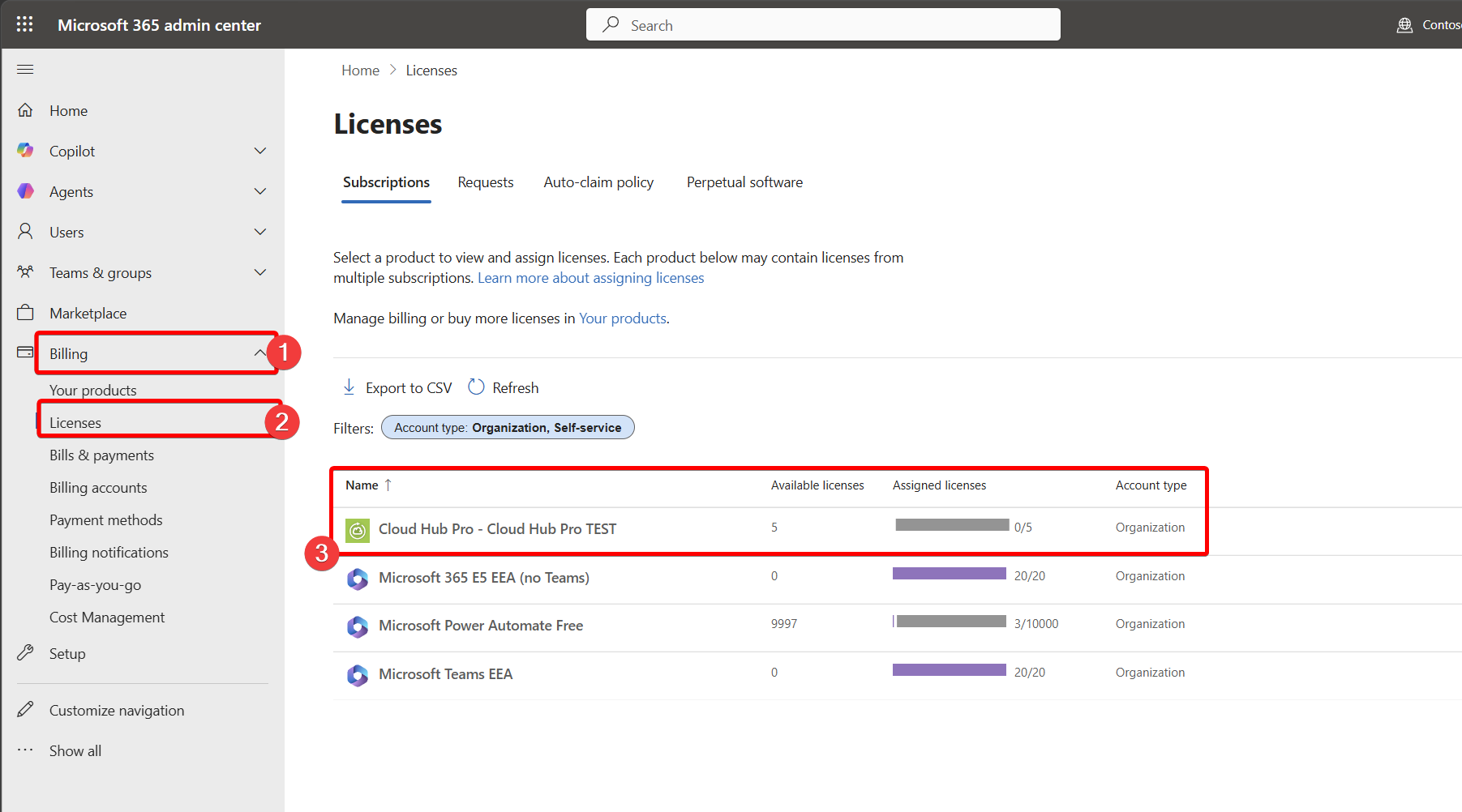Collapse the navigation menu hamburger icon
1462x812 pixels.
25,70
